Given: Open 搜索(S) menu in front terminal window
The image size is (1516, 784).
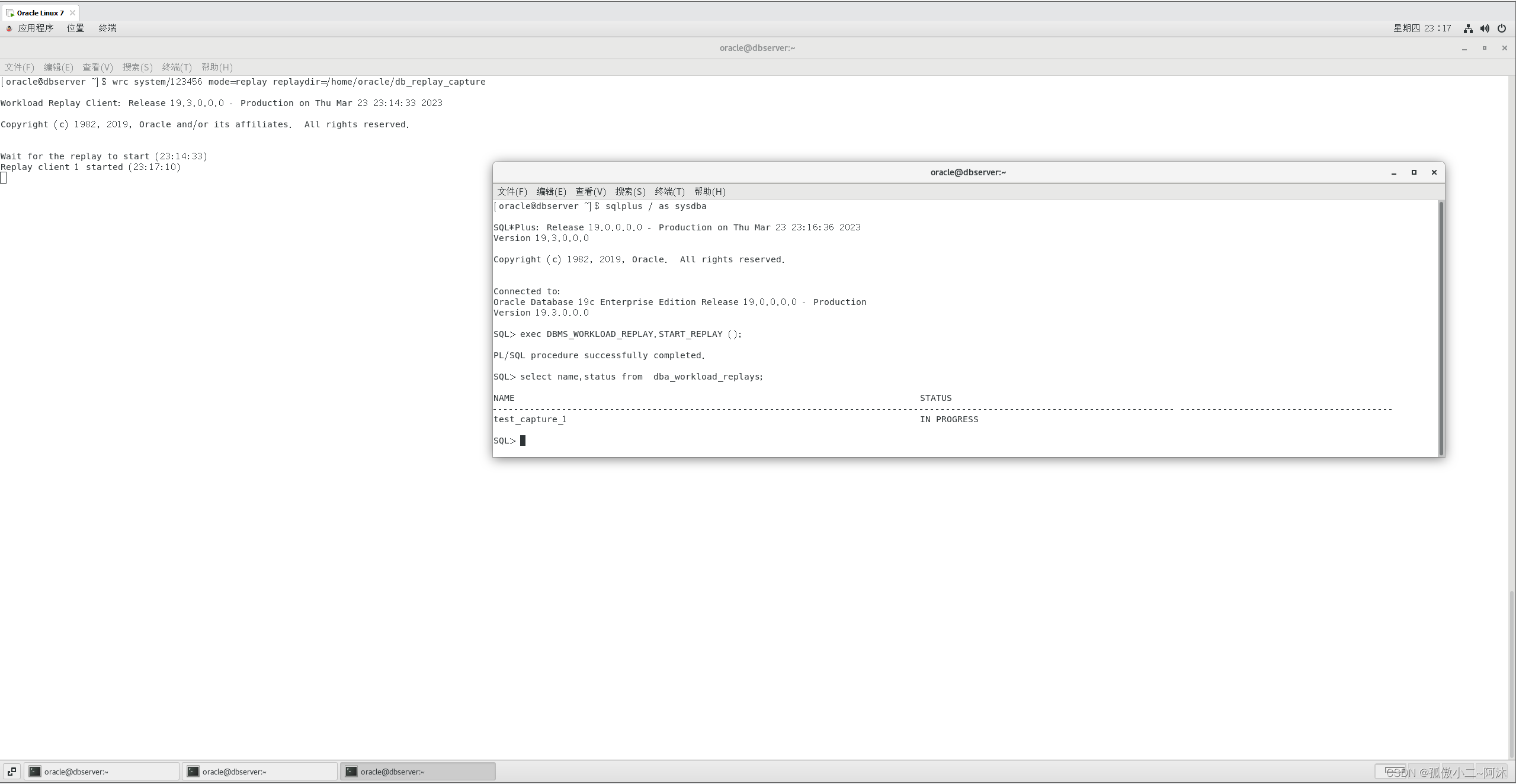Looking at the screenshot, I should [x=630, y=191].
